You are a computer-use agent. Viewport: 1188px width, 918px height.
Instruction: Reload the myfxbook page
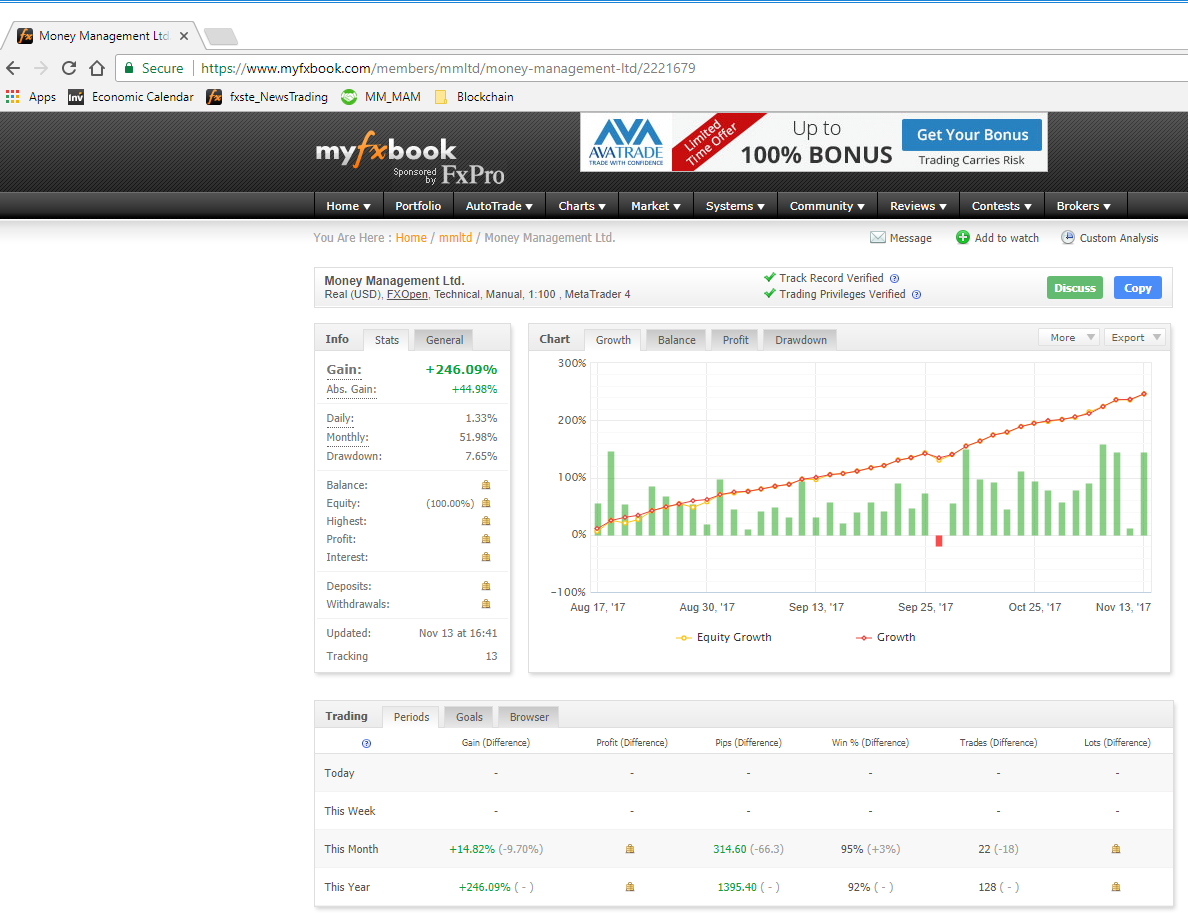click(x=69, y=68)
